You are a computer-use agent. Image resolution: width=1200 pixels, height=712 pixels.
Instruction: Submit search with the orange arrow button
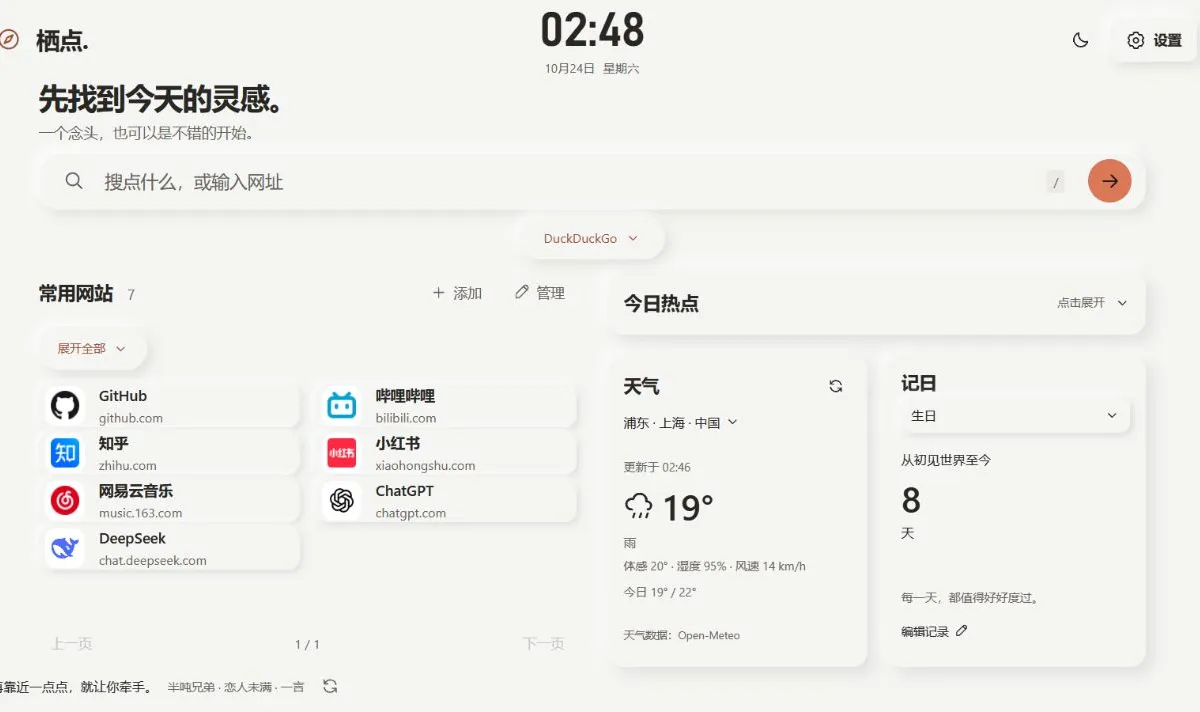[x=1109, y=181]
